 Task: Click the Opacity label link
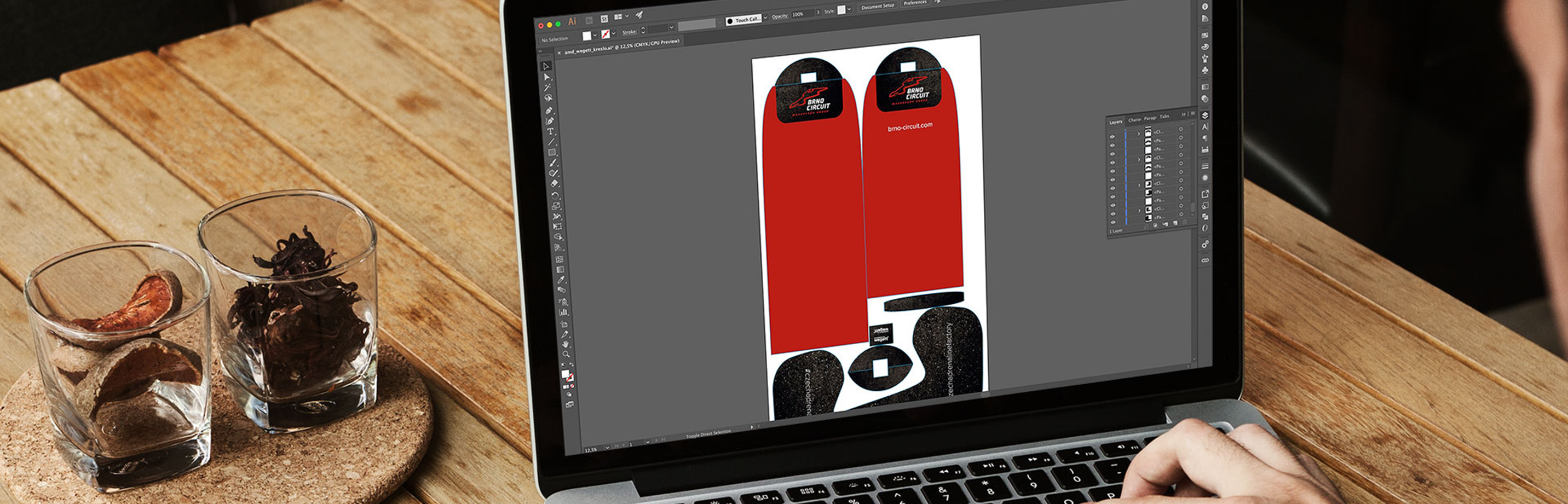[x=780, y=16]
